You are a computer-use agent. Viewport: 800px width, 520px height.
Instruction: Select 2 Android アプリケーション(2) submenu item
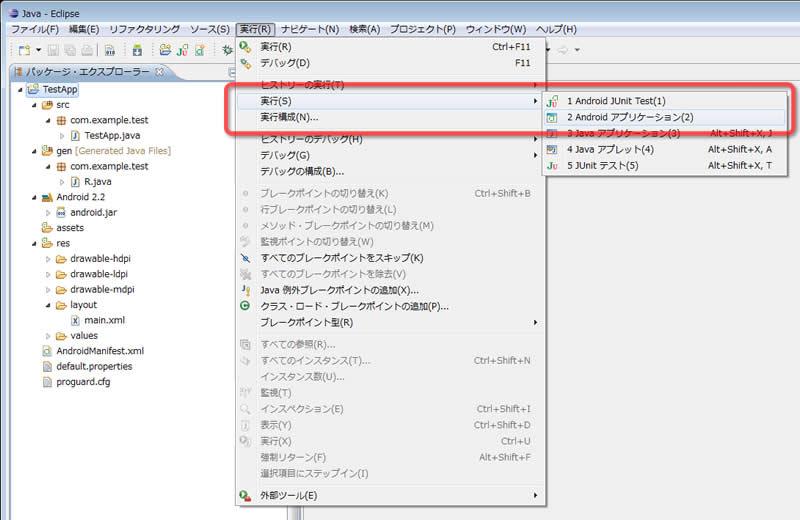pos(665,117)
